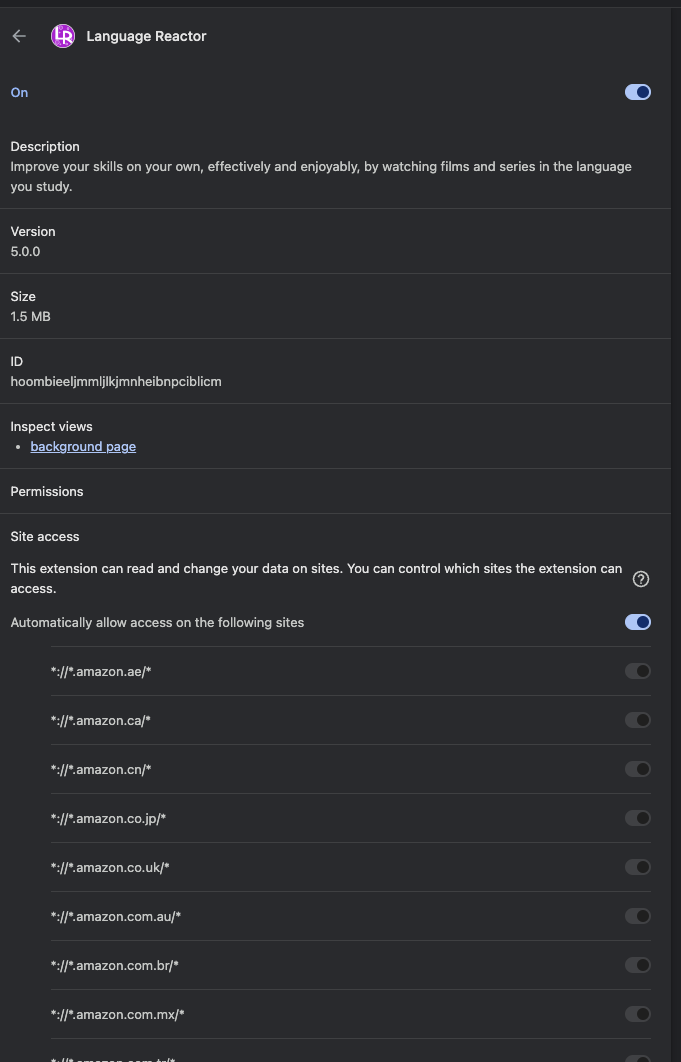Click the Language Reactor logo icon

coord(63,36)
